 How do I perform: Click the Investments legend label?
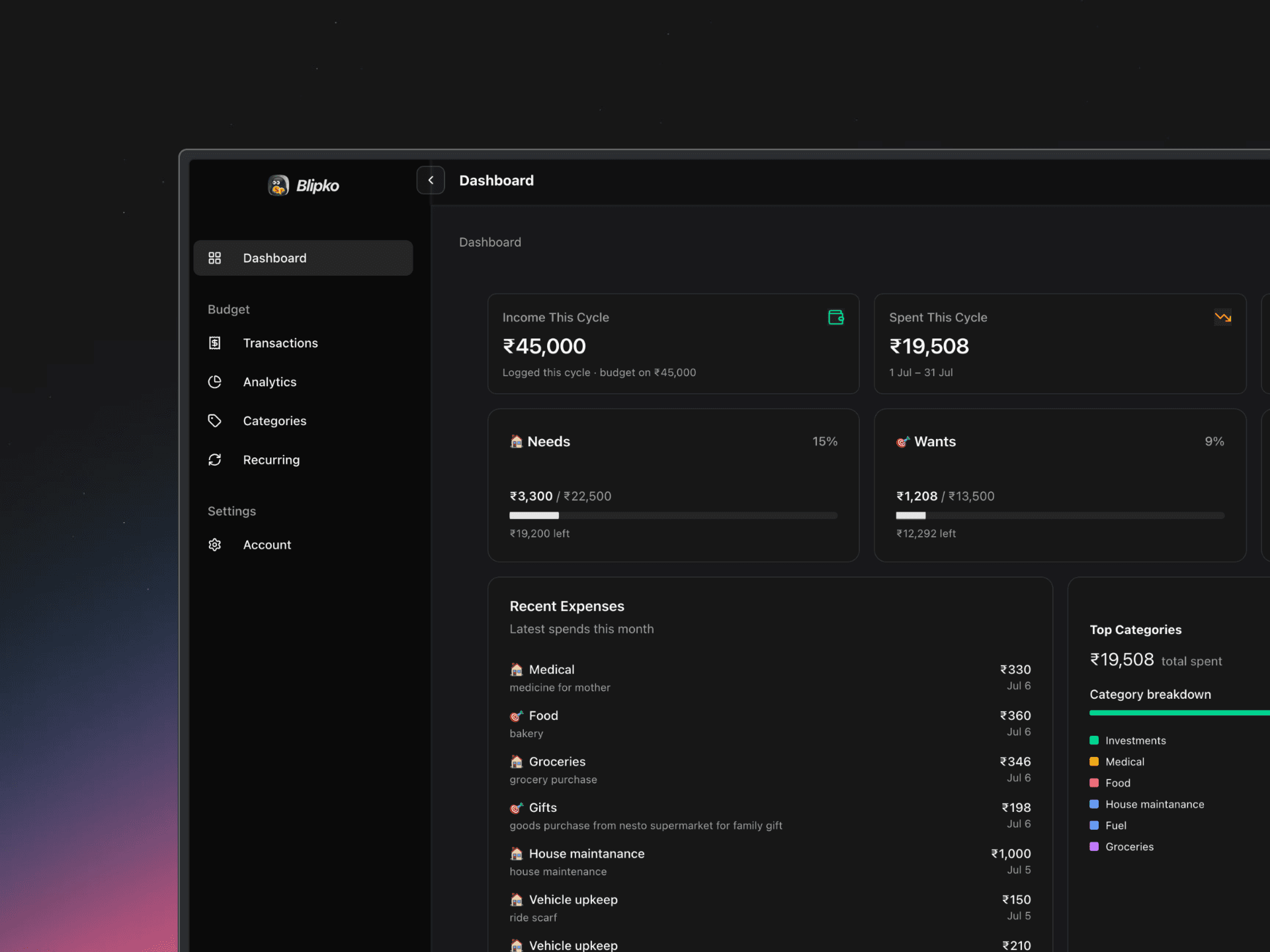[1136, 740]
